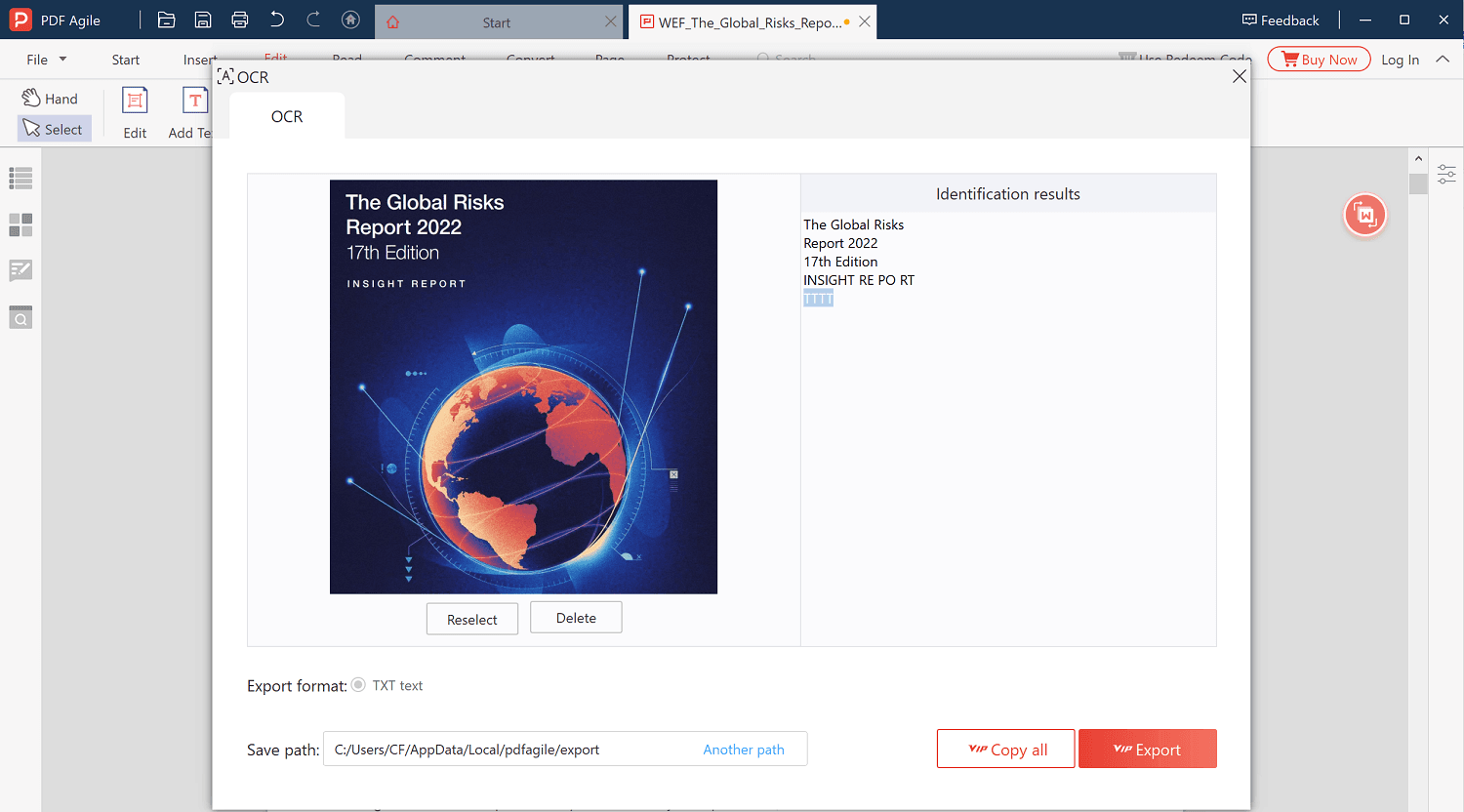
Task: Click the Export button
Action: pyautogui.click(x=1148, y=749)
